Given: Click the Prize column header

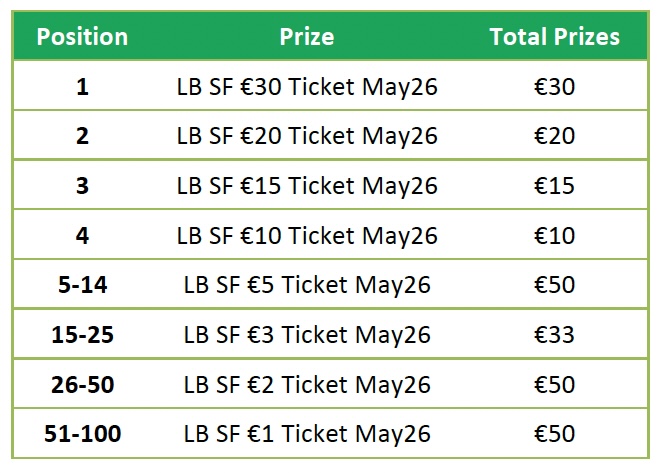Looking at the screenshot, I should point(307,37).
